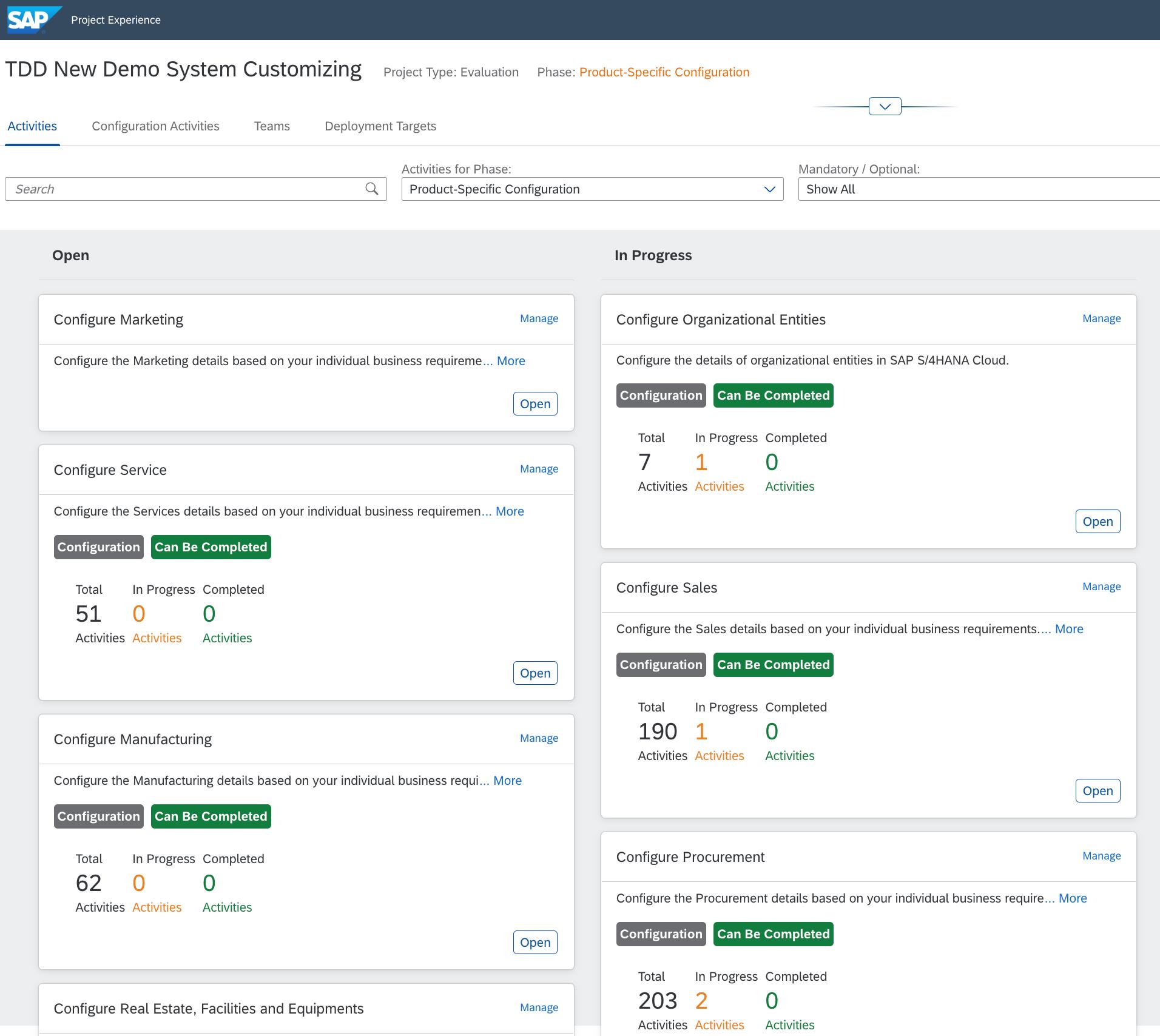Click Manage on Configure Procurement card

(1102, 856)
